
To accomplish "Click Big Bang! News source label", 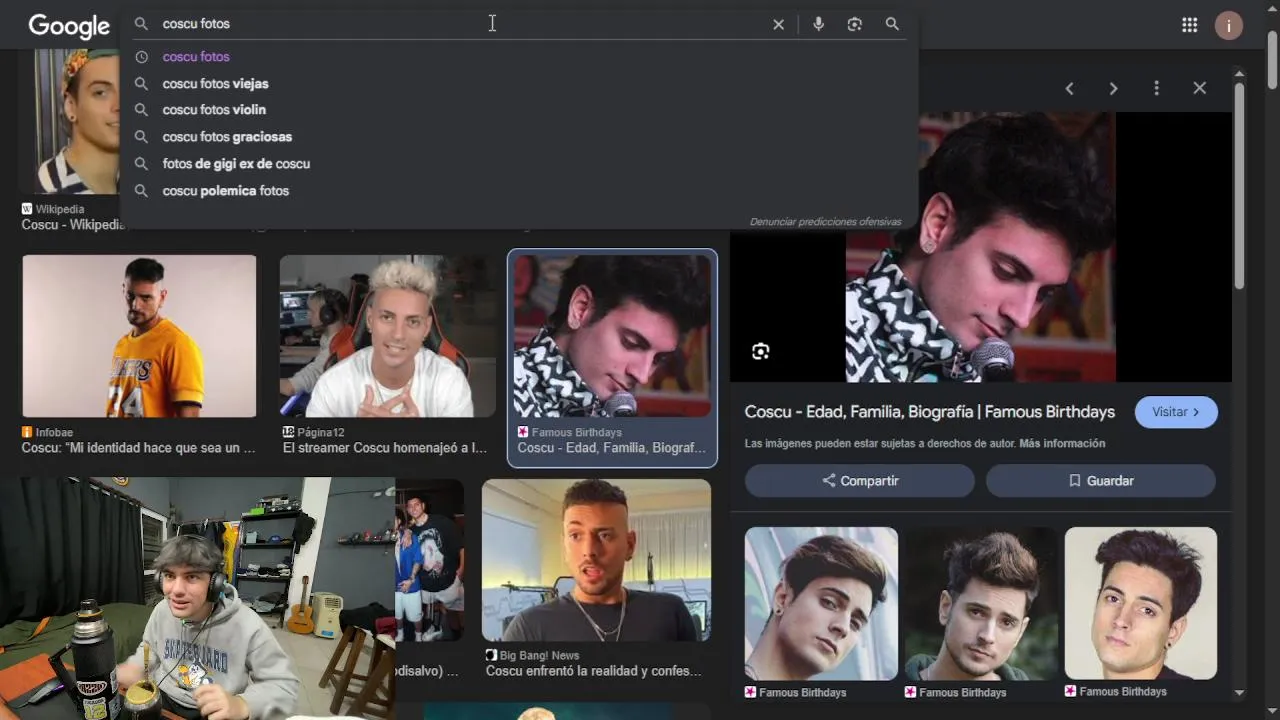I will [x=539, y=656].
